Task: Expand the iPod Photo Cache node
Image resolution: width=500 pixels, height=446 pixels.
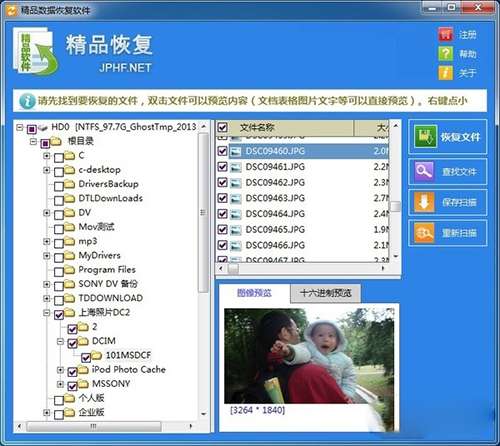Action: pyautogui.click(x=60, y=370)
